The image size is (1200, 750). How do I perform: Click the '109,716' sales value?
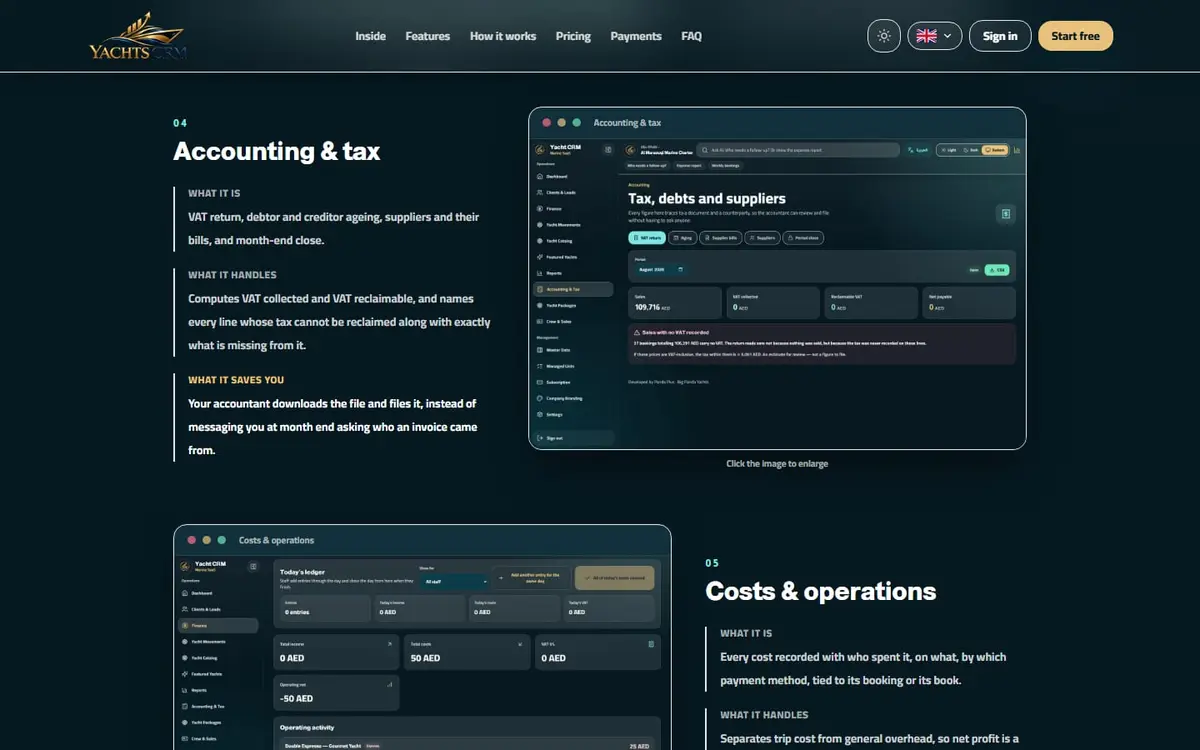pyautogui.click(x=649, y=307)
